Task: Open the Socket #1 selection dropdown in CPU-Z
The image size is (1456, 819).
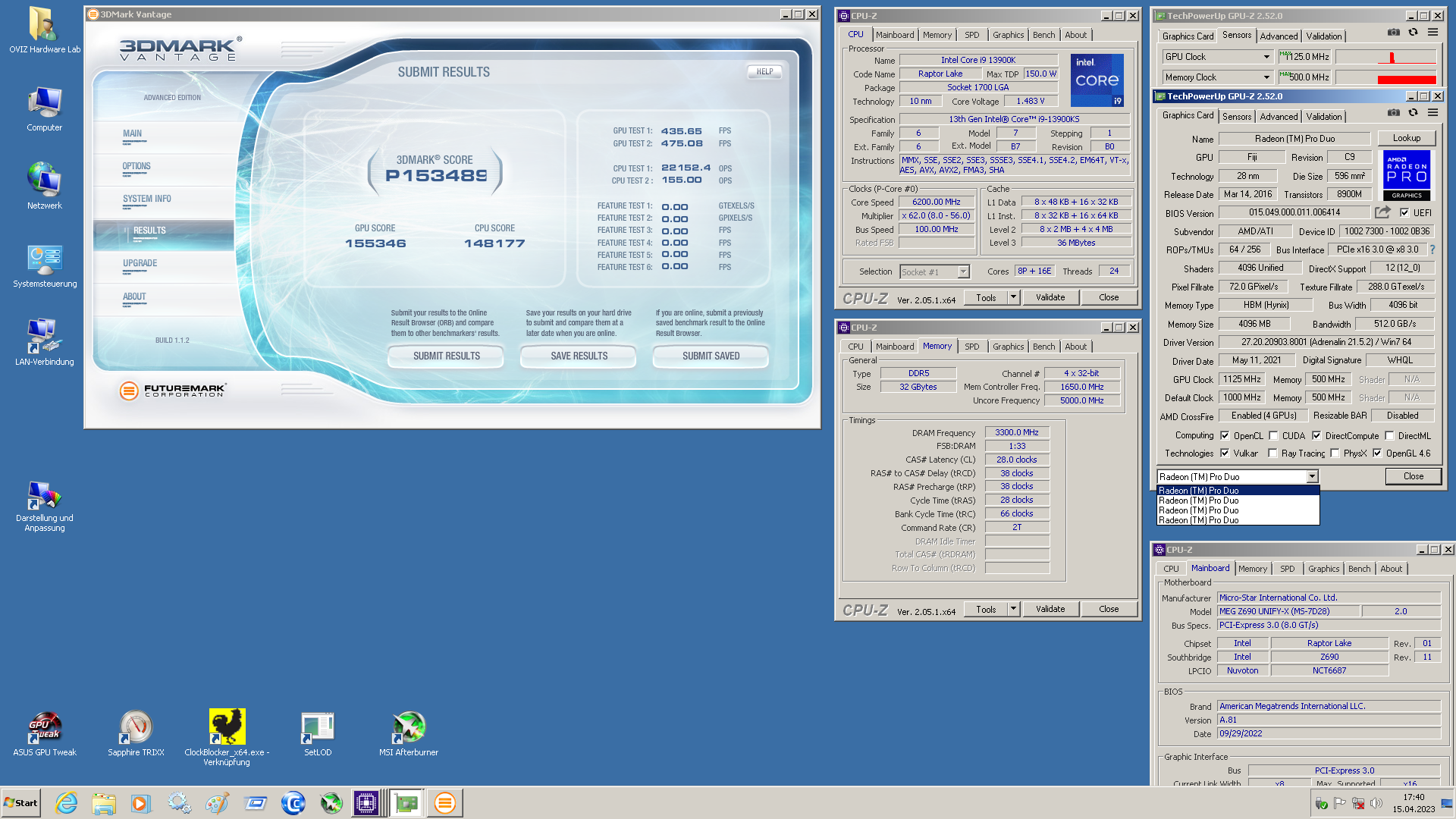Action: 963,271
